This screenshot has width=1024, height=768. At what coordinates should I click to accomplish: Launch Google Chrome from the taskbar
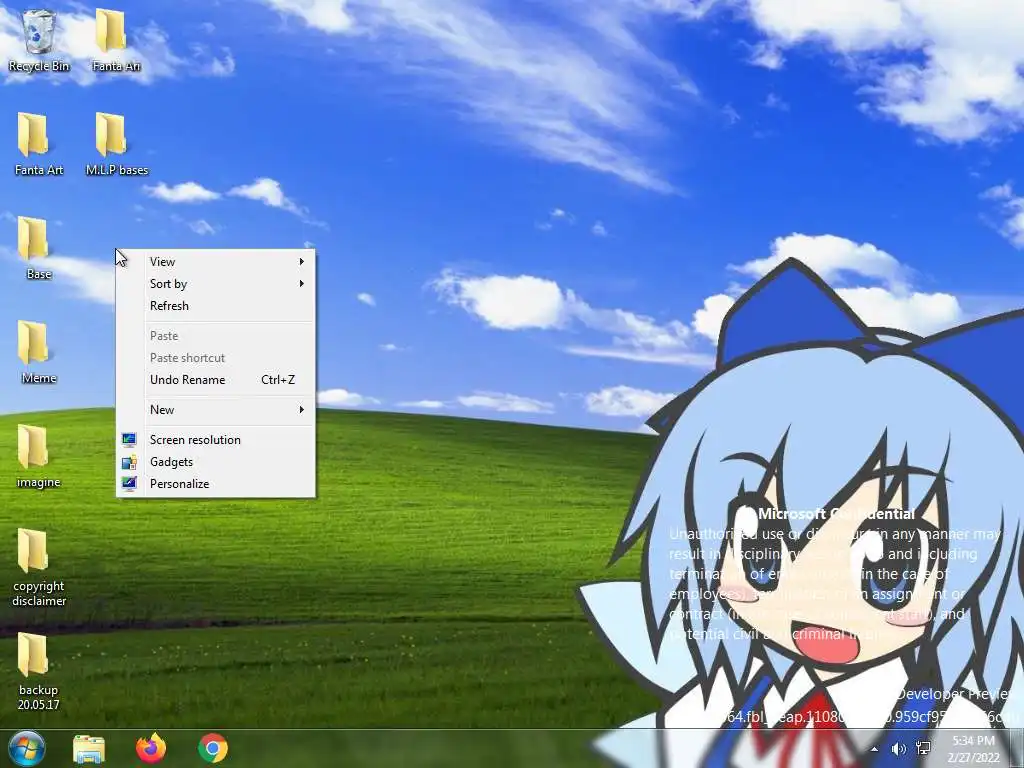point(213,748)
